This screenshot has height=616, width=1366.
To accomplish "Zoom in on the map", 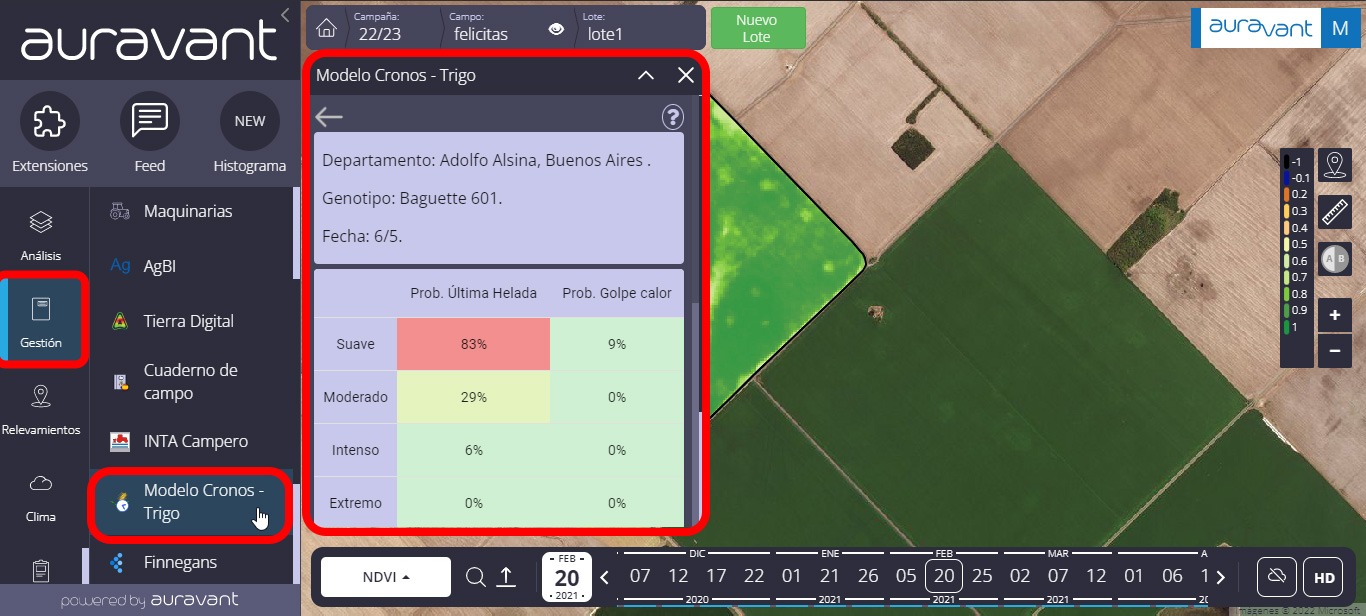I will click(x=1335, y=316).
